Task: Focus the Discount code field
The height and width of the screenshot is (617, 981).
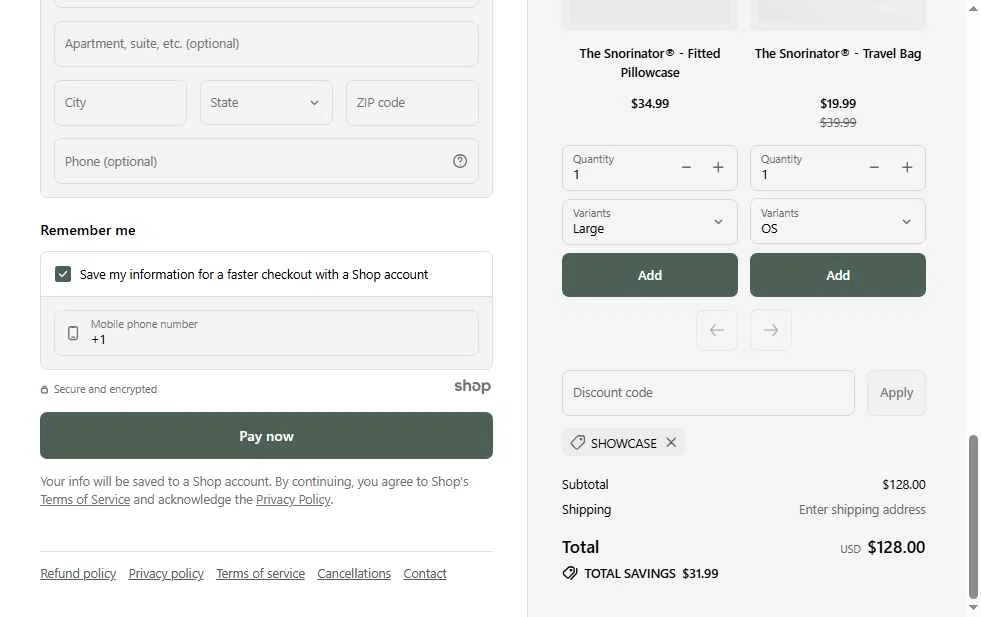Action: [x=708, y=393]
